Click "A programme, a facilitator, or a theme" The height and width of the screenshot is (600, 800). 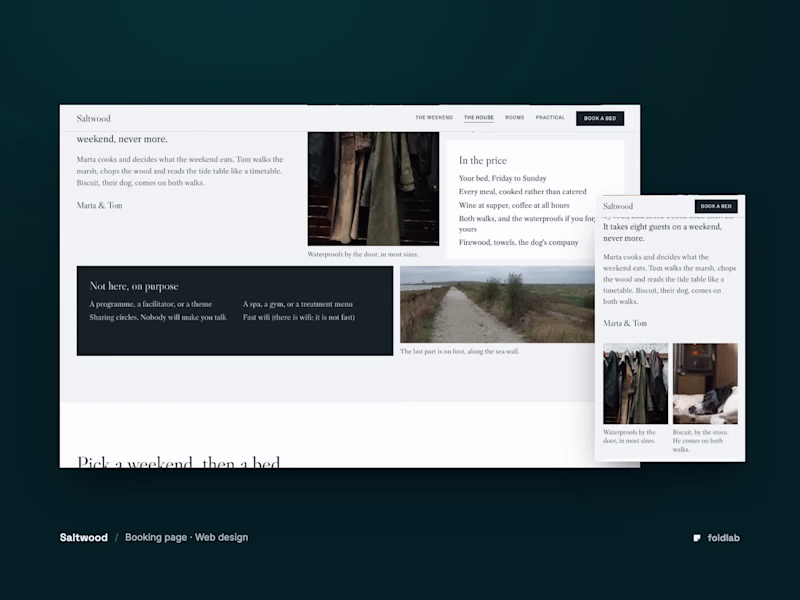point(151,304)
